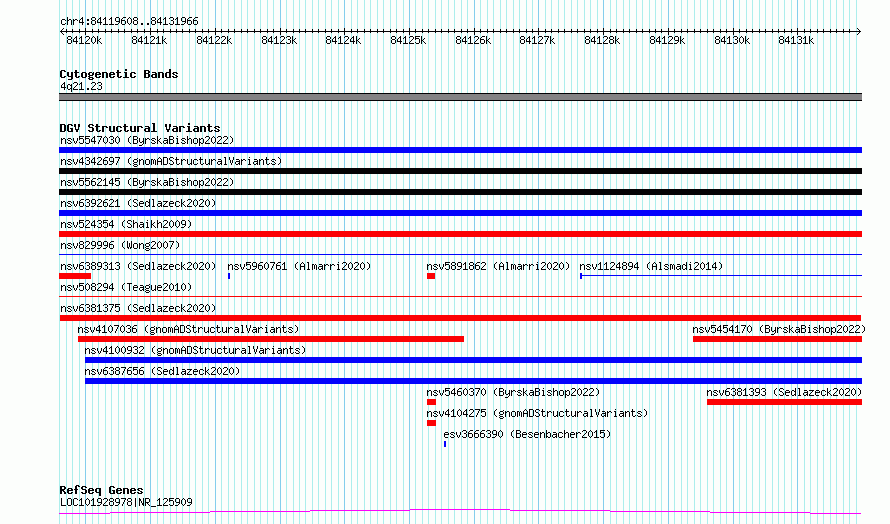Select small red block under nsv4104275

click(431, 424)
